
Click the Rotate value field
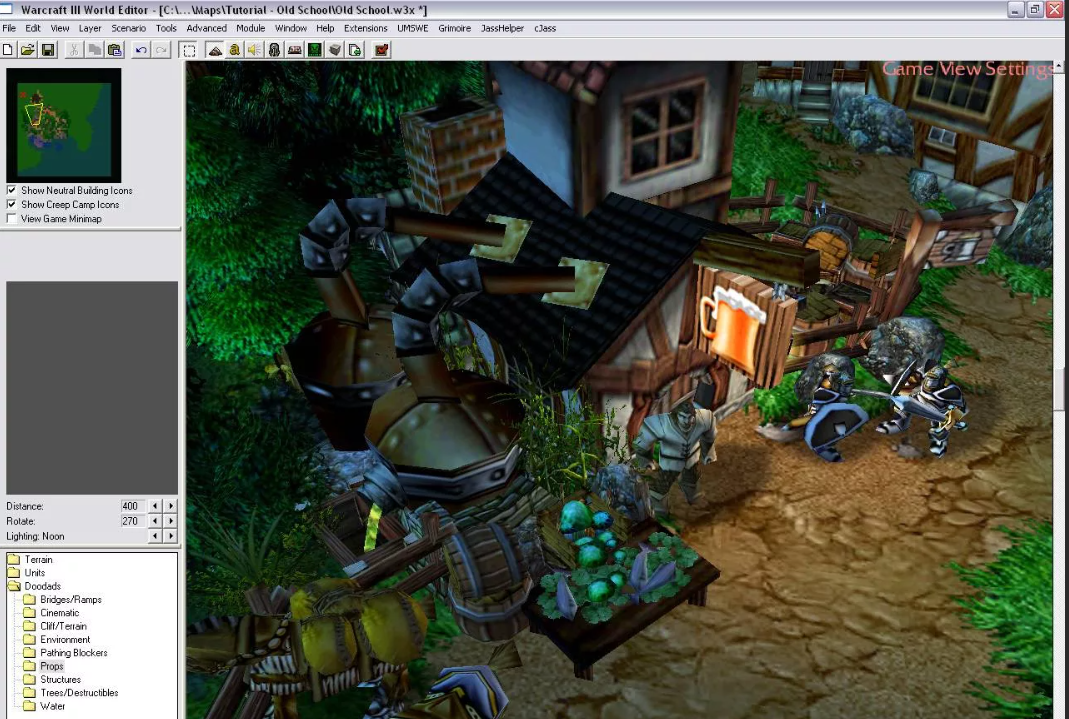tap(132, 521)
